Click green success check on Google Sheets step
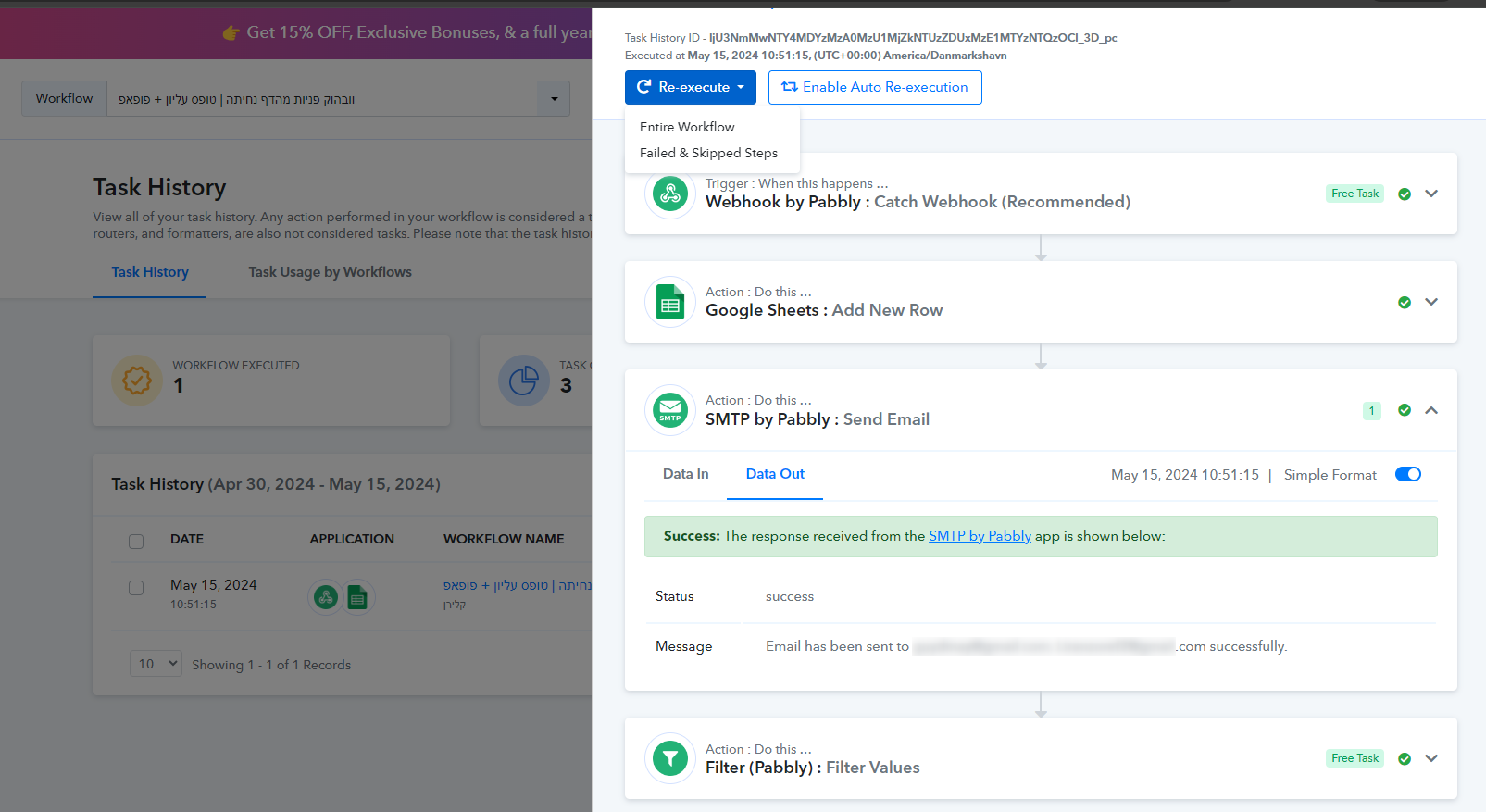This screenshot has height=812, width=1486. click(1405, 303)
